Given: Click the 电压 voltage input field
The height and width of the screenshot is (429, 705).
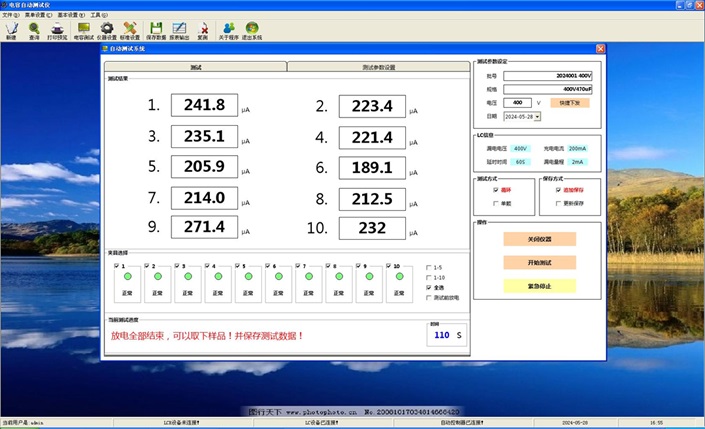Looking at the screenshot, I should (x=519, y=102).
